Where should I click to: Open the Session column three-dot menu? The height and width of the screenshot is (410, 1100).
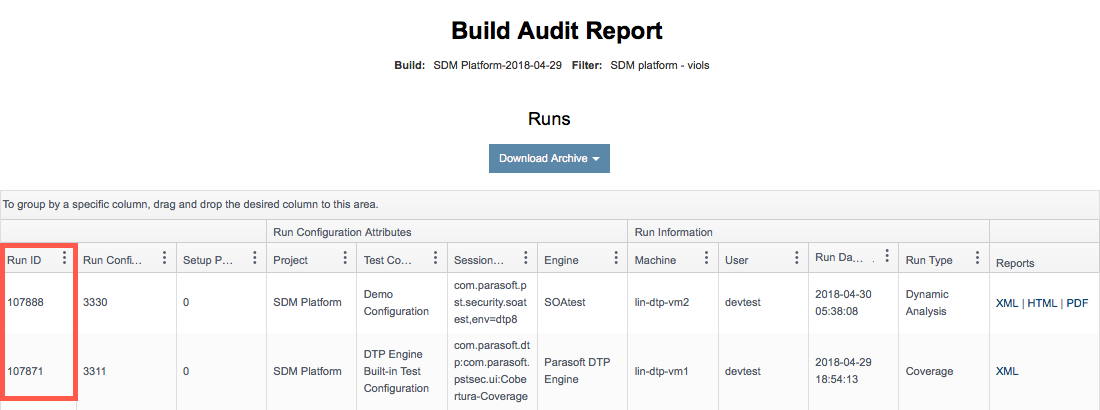pos(526,258)
